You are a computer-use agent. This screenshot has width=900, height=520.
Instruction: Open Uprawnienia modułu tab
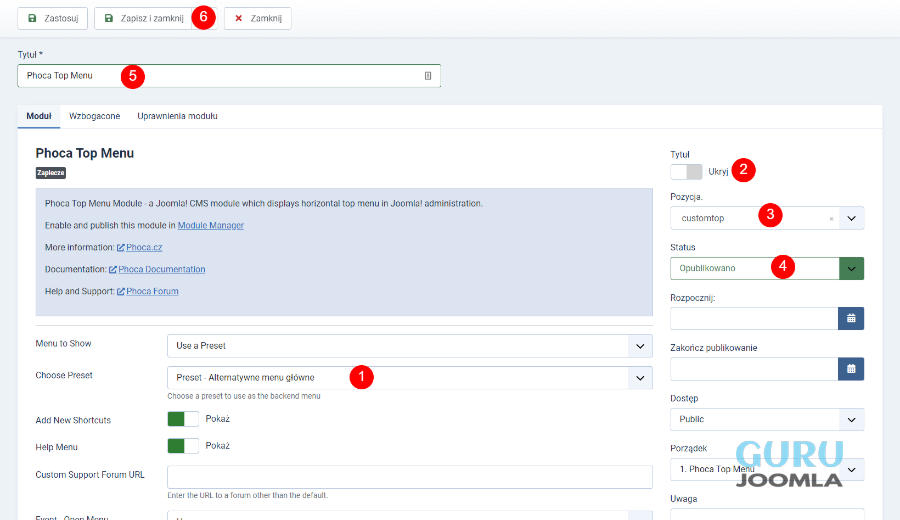[177, 116]
